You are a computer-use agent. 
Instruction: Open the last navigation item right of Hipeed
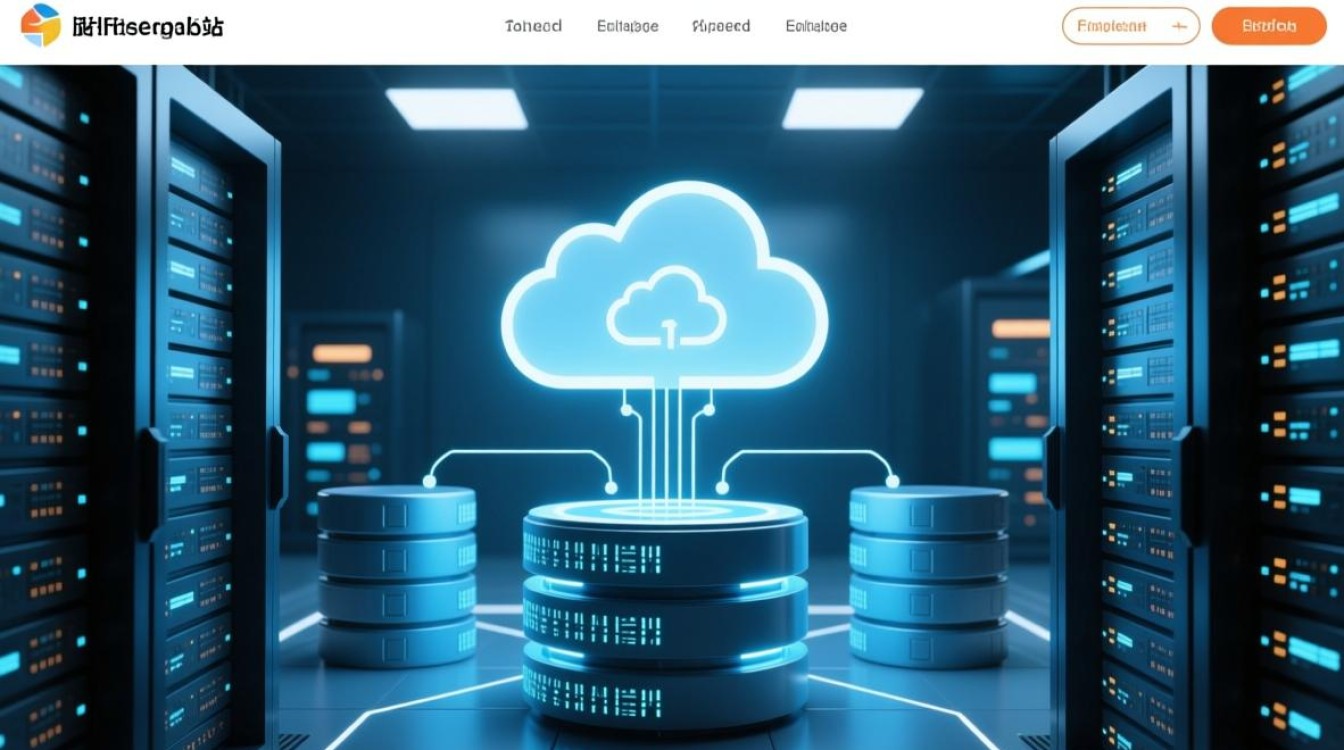(816, 27)
